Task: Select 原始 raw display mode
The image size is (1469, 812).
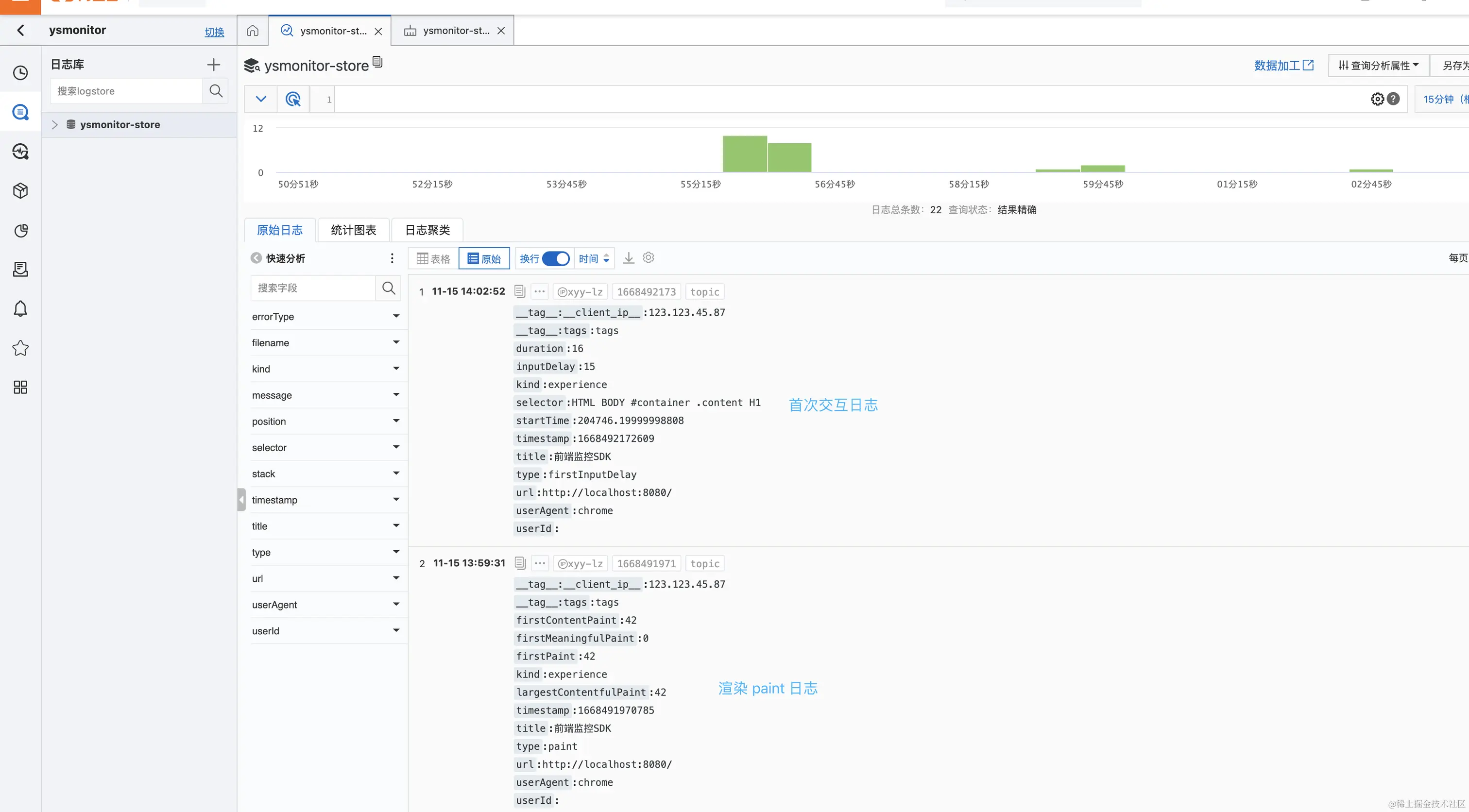Action: [x=484, y=259]
